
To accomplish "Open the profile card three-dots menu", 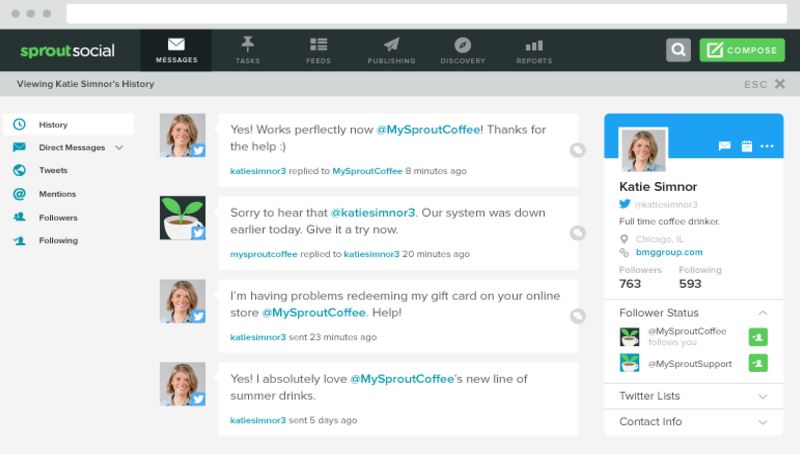I will 767,146.
